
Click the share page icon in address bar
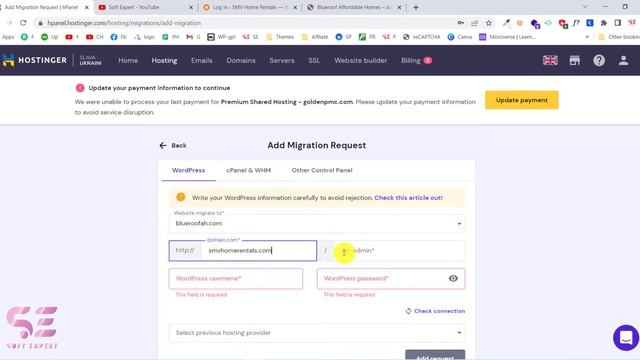click(x=474, y=23)
